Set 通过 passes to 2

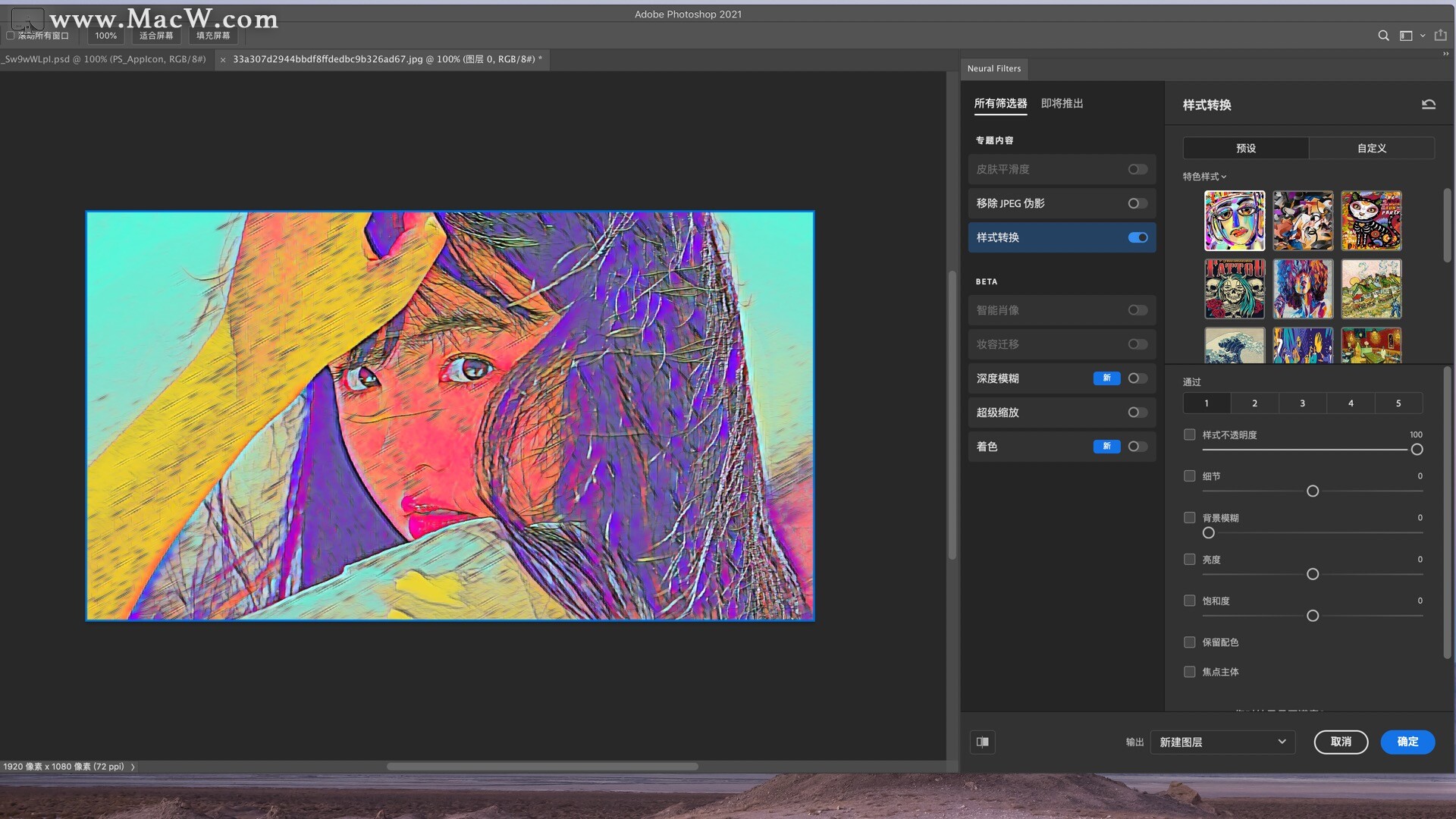tap(1254, 403)
